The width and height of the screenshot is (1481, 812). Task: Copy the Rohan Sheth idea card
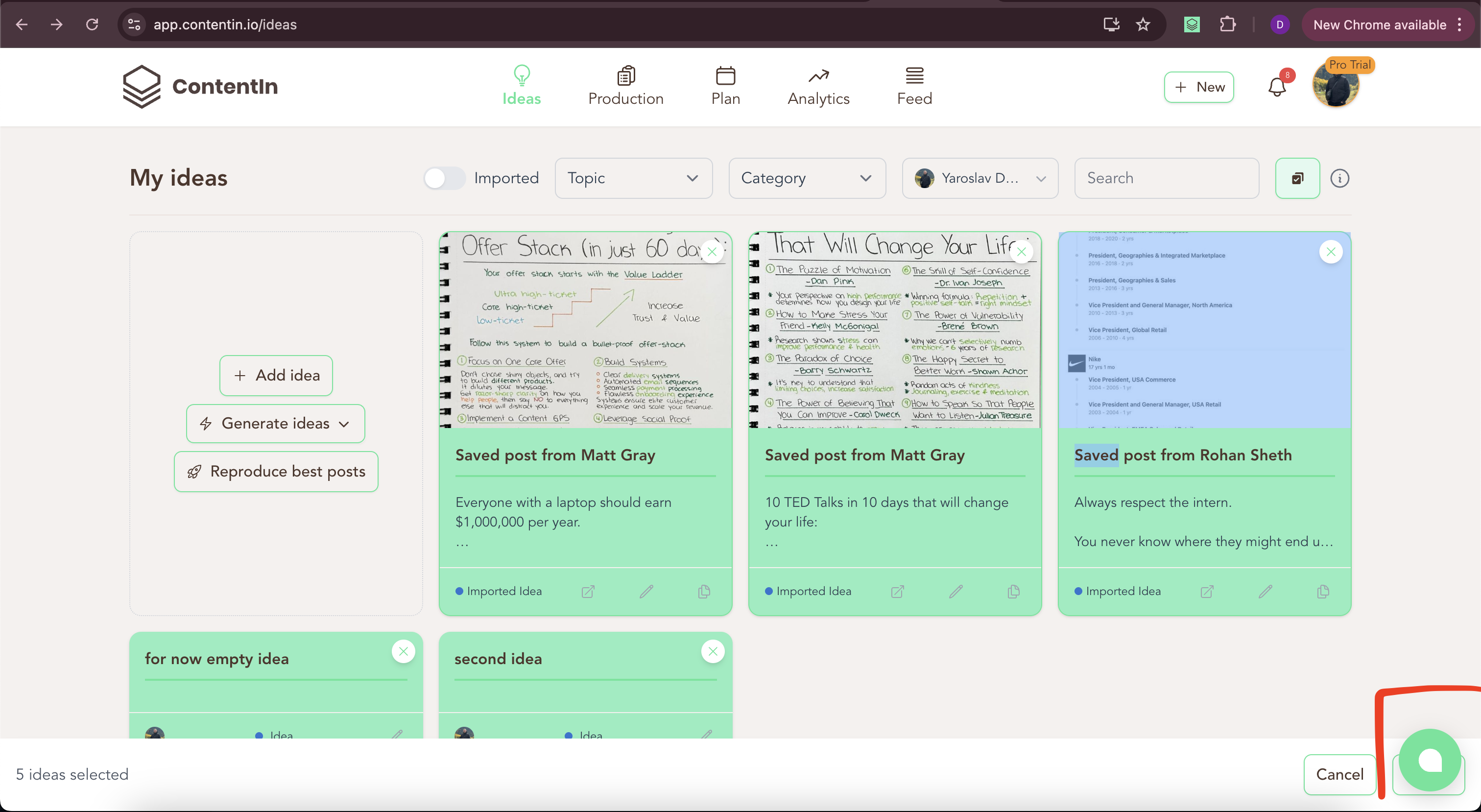1323,591
